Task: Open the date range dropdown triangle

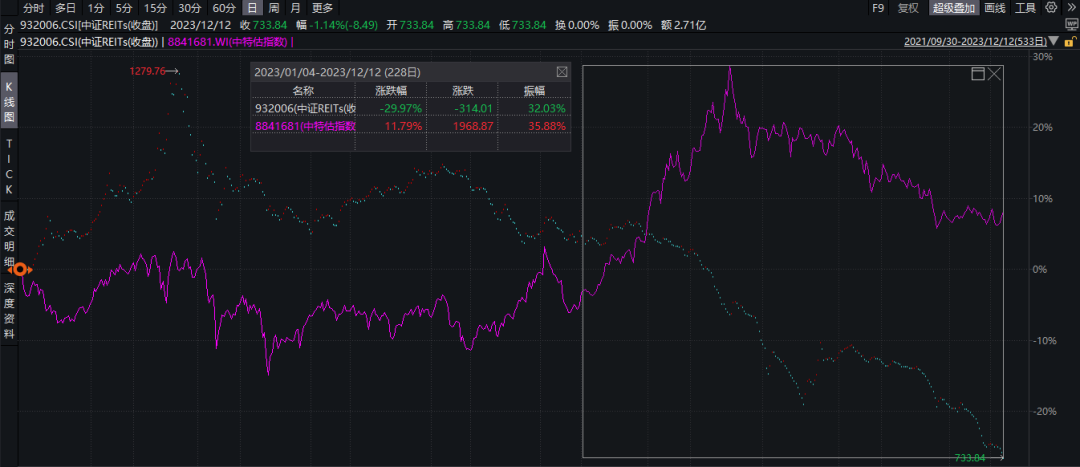Action: pyautogui.click(x=1054, y=41)
